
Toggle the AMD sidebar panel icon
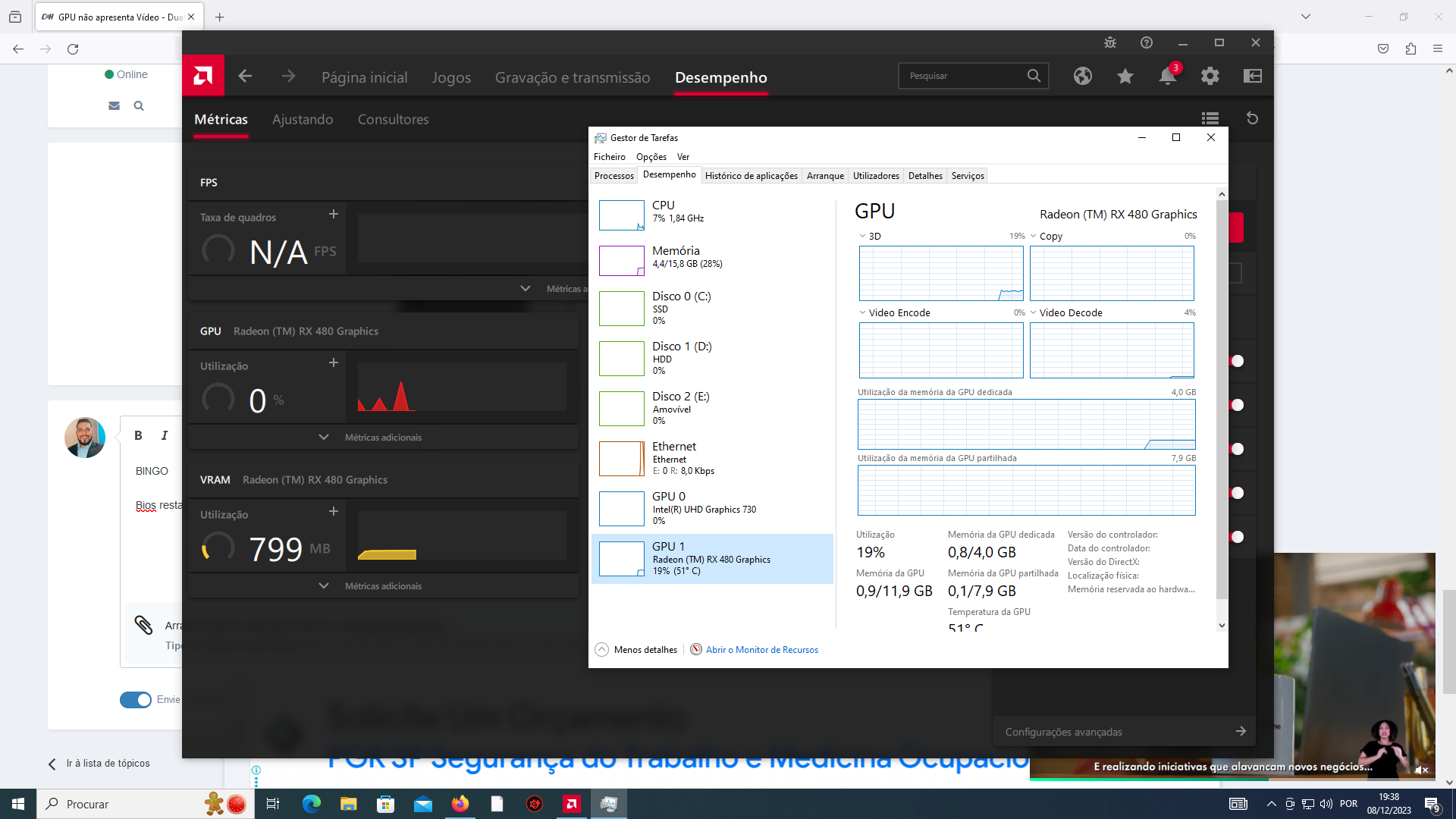1253,76
